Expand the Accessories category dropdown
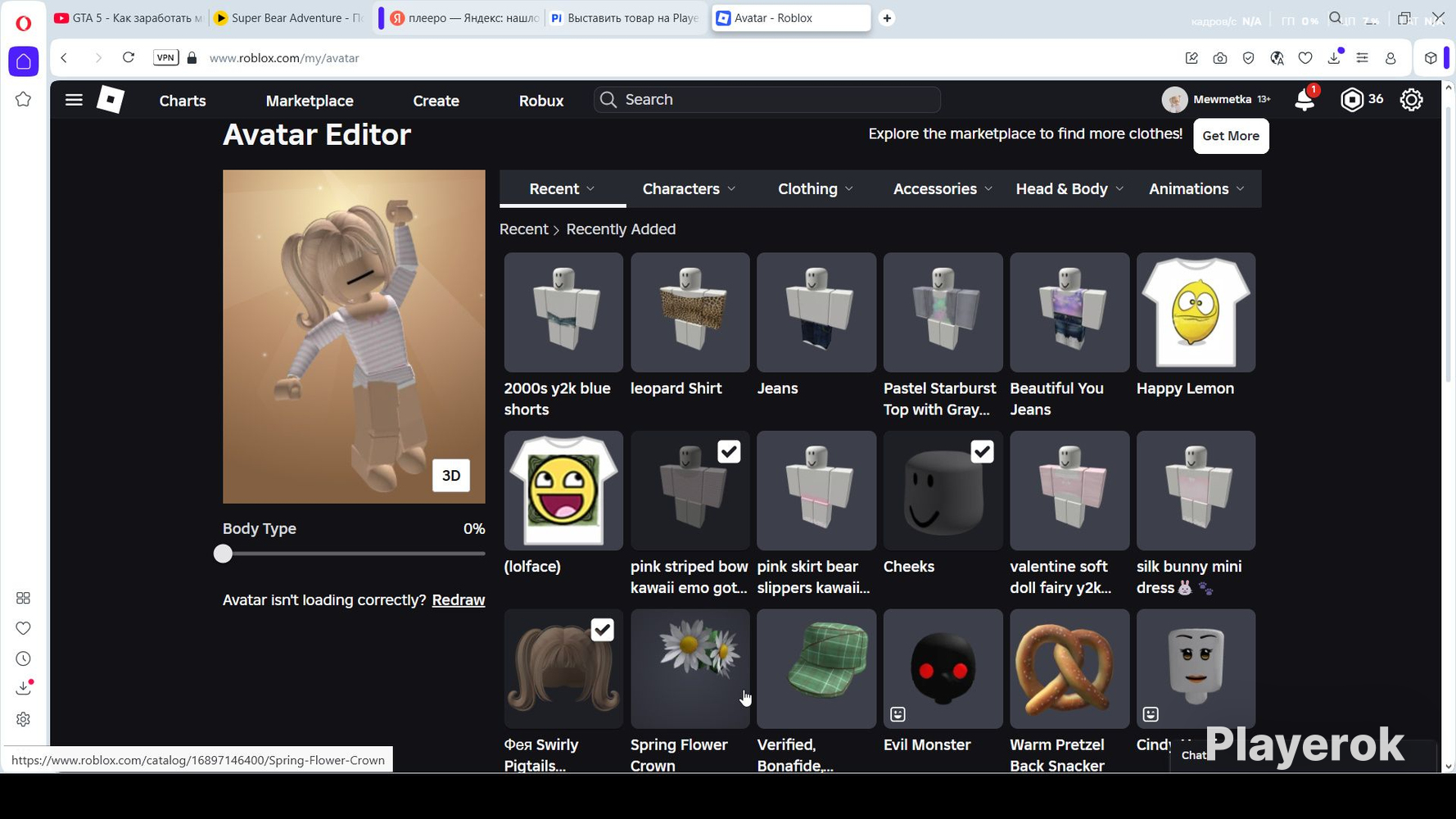Image resolution: width=1456 pixels, height=819 pixels. click(943, 189)
